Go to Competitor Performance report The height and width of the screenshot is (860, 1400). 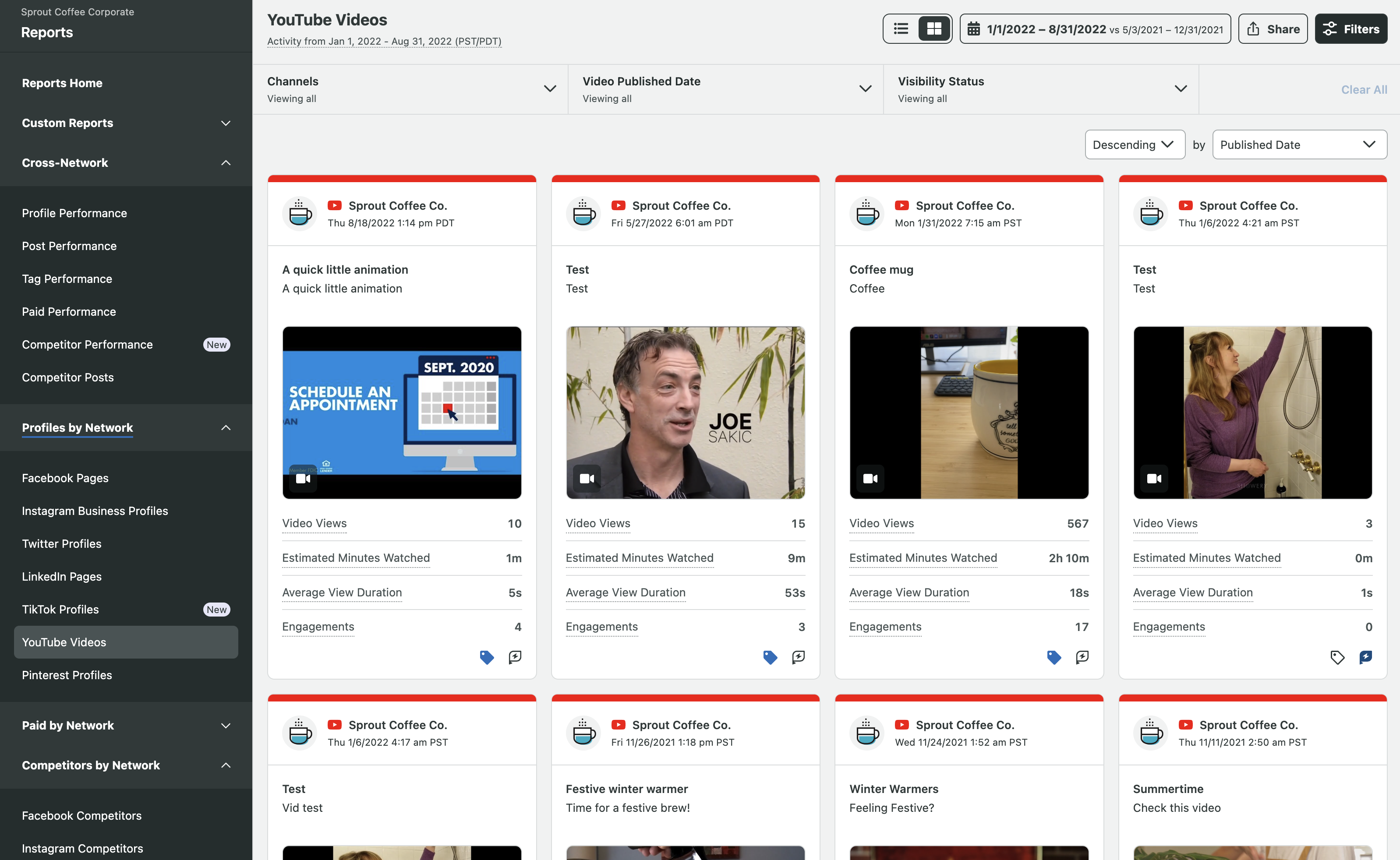coord(87,345)
